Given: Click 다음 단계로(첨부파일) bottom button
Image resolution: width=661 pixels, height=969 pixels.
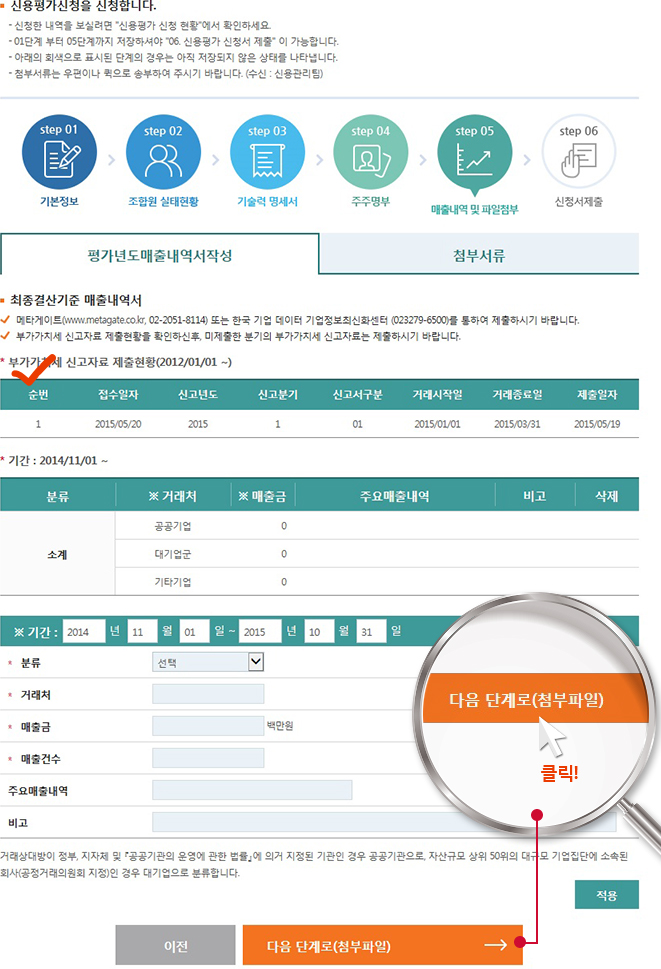Looking at the screenshot, I should coord(383,946).
